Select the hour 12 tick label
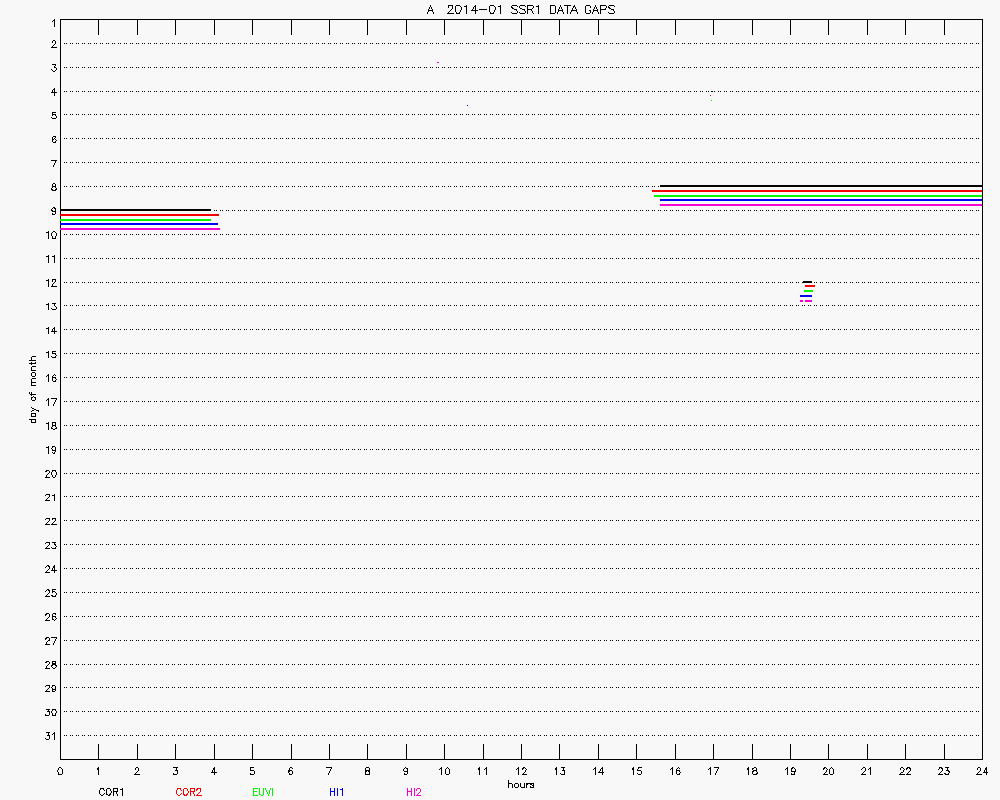 coord(521,771)
